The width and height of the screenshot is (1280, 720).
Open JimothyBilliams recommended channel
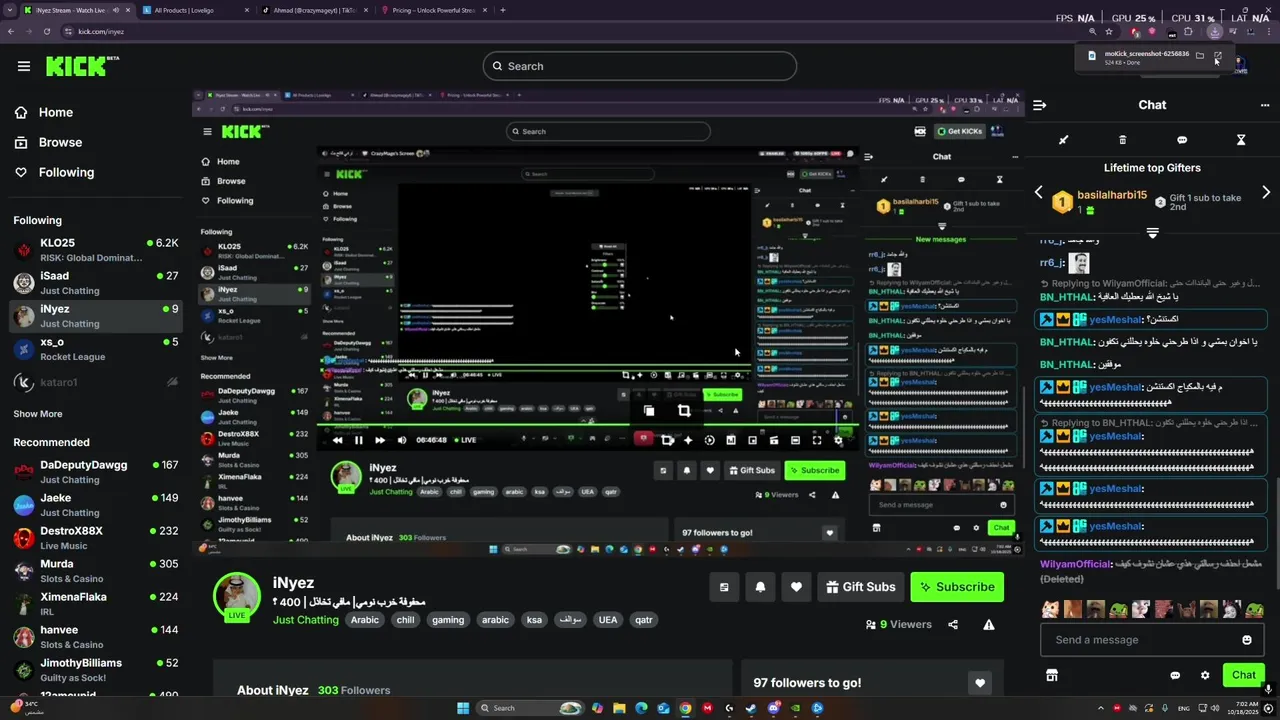96,670
